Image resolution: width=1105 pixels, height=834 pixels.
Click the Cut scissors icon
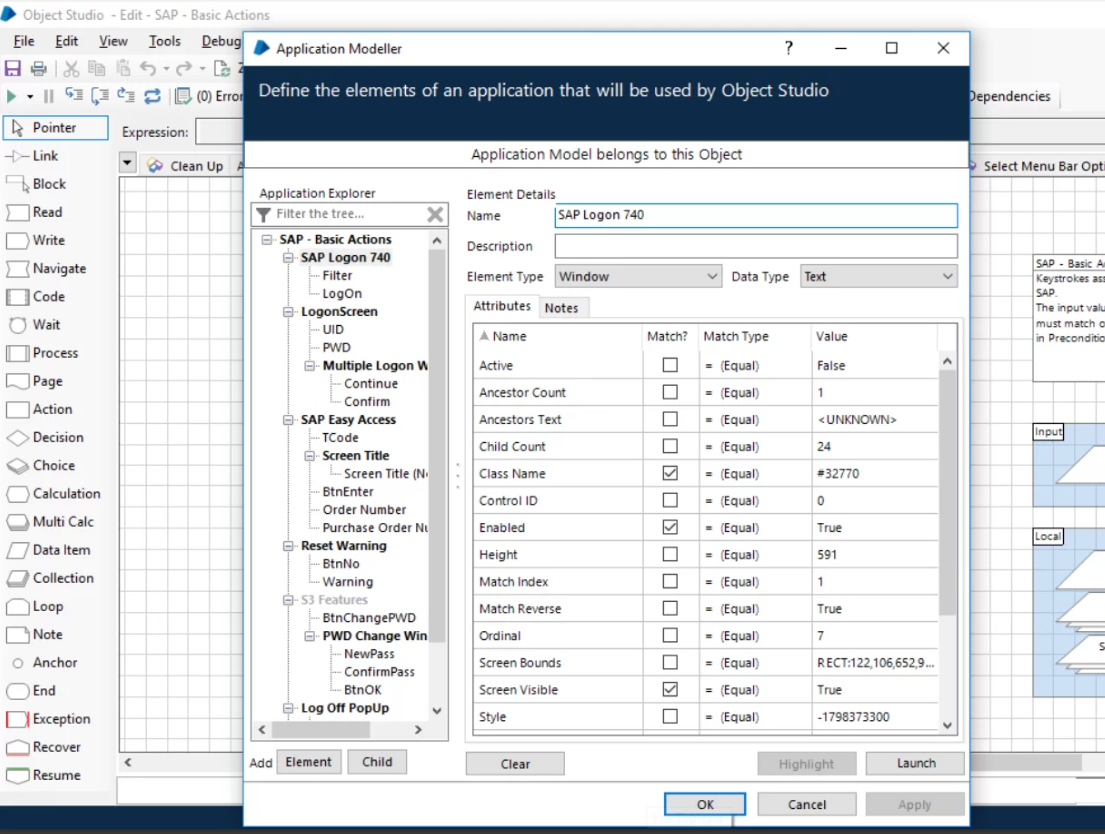[71, 68]
